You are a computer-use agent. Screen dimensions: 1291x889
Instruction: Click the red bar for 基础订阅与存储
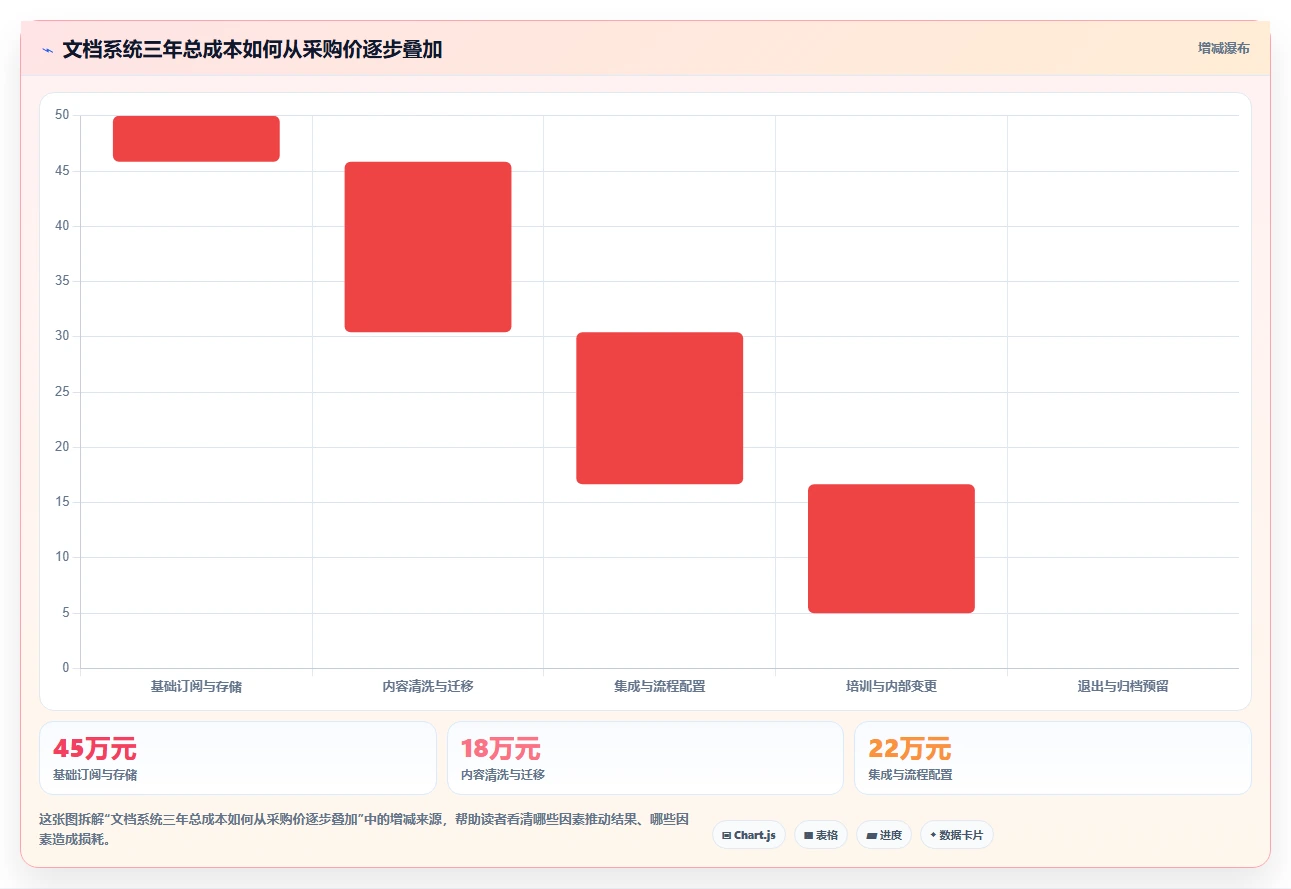click(x=196, y=139)
